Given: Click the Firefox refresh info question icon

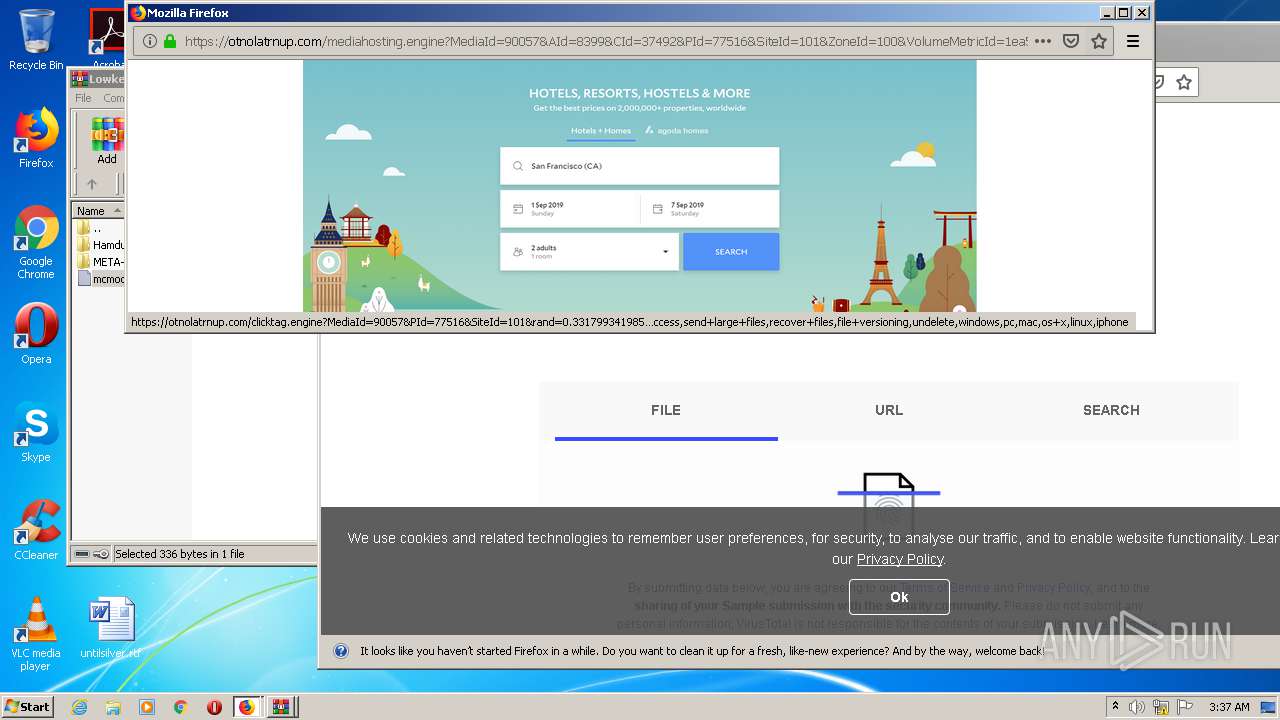Looking at the screenshot, I should coord(341,651).
